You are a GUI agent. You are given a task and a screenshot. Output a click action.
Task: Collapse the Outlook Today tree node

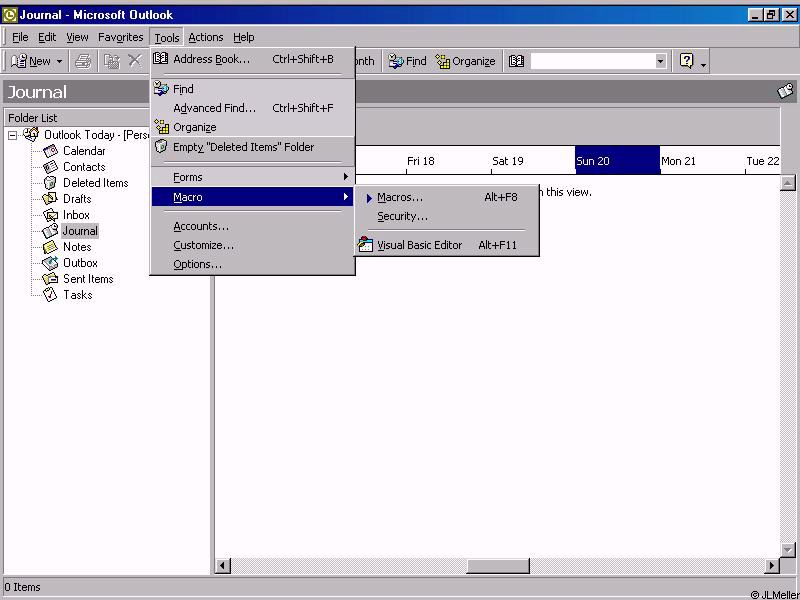pyautogui.click(x=13, y=136)
